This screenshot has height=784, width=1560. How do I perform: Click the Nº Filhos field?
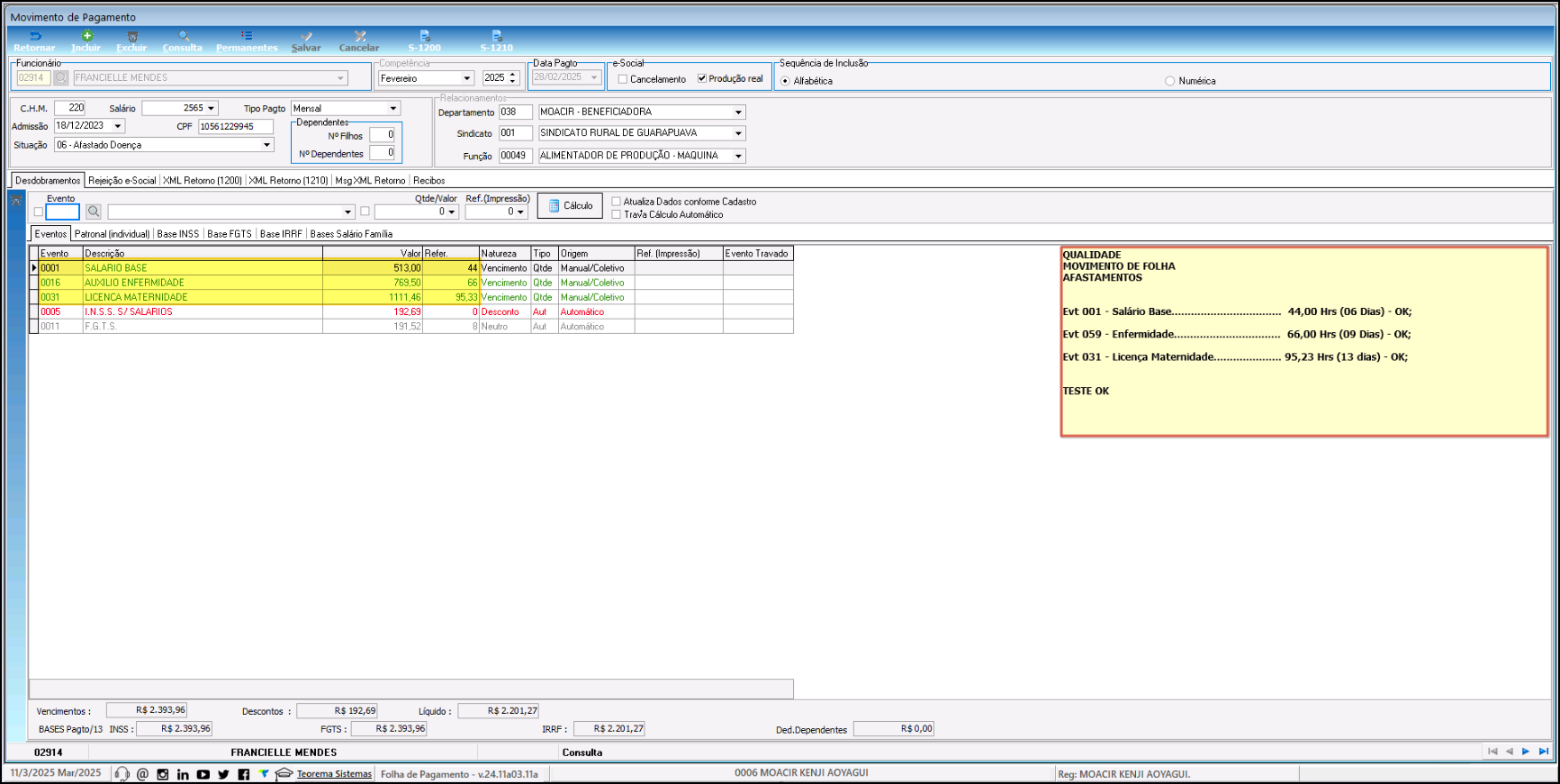[x=383, y=135]
